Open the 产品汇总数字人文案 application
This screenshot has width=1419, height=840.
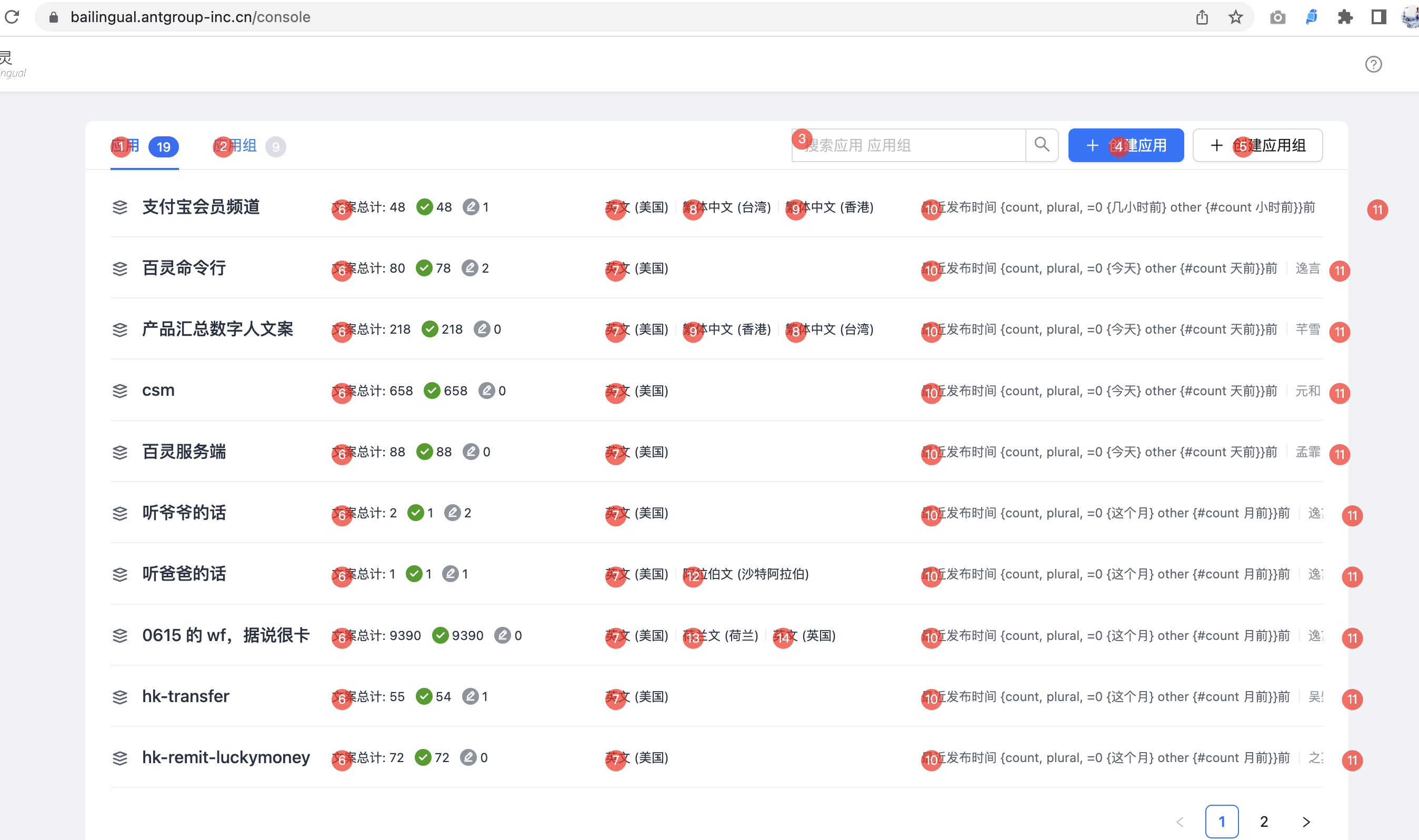tap(217, 329)
